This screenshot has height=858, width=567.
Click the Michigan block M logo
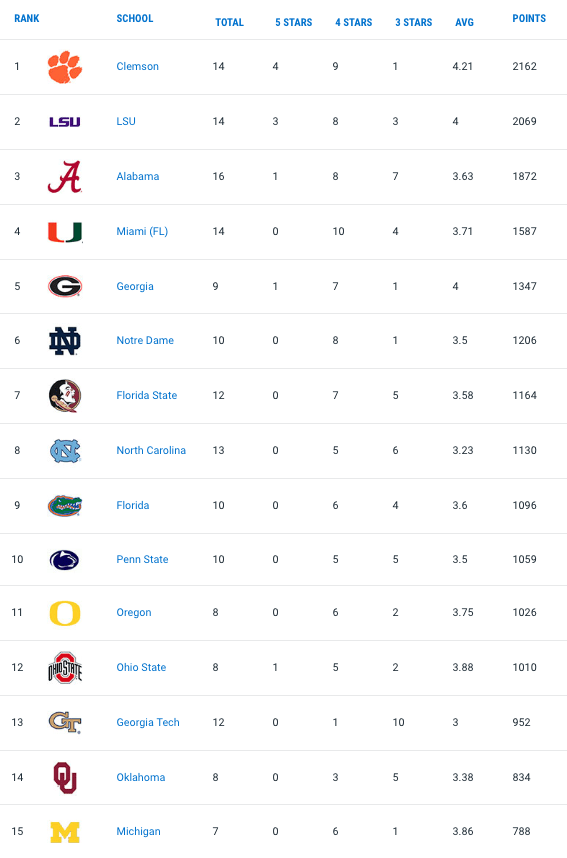(x=65, y=832)
